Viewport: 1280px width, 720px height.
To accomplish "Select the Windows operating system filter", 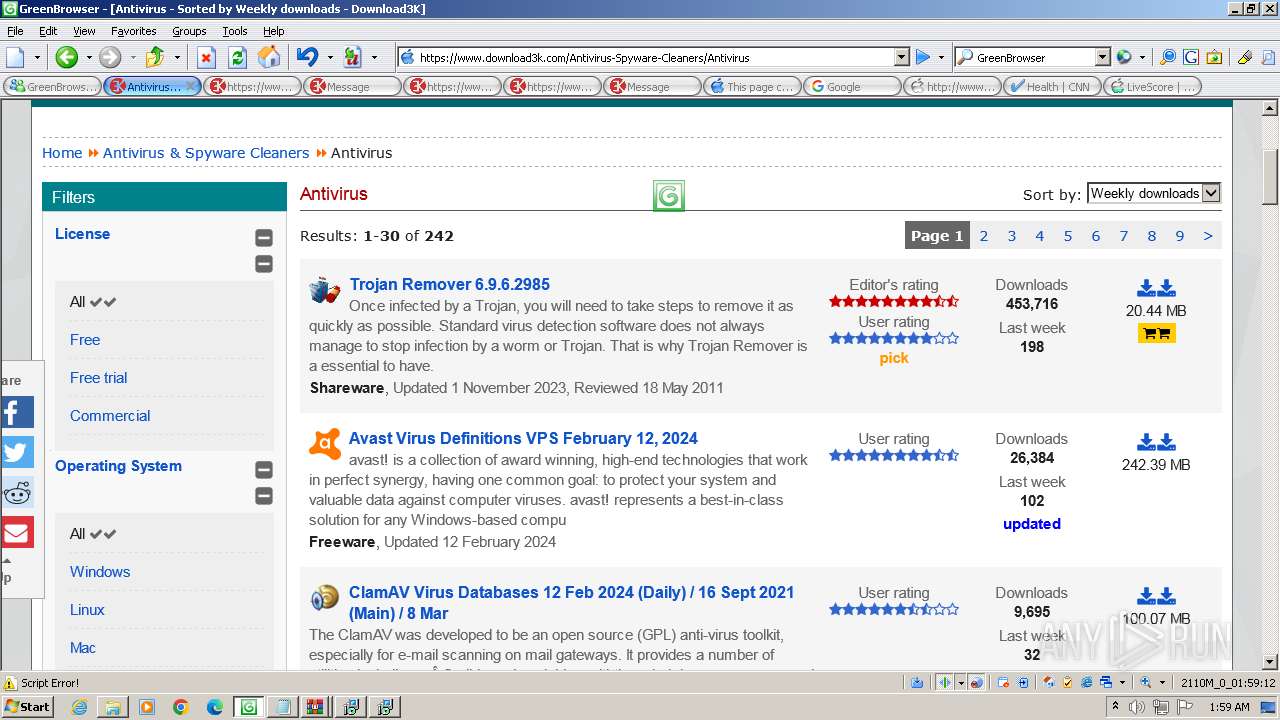I will click(100, 572).
